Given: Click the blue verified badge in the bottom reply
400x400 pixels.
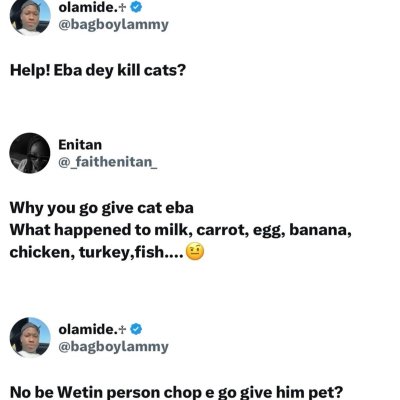Looking at the screenshot, I should 136,329.
